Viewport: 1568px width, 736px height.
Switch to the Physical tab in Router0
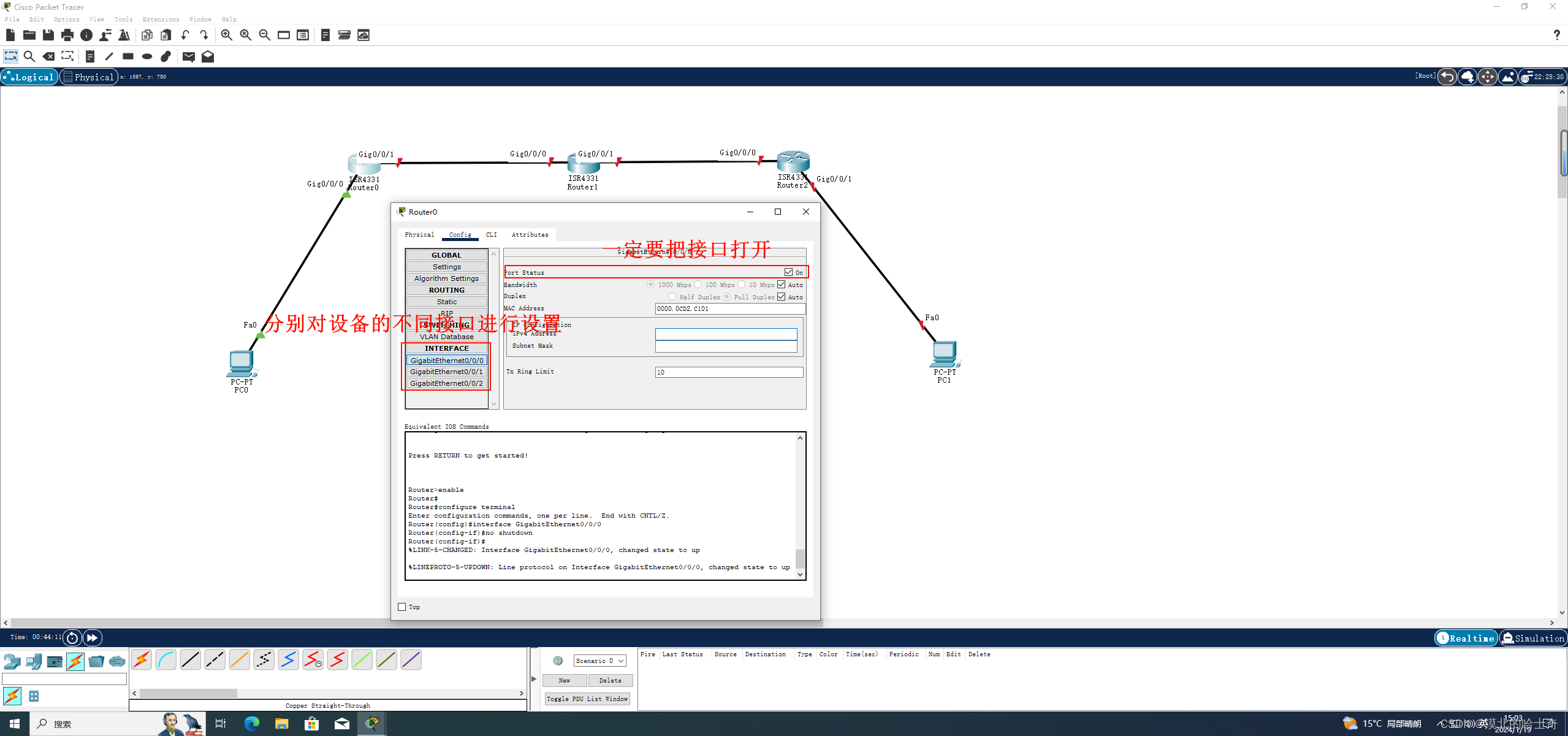(419, 235)
